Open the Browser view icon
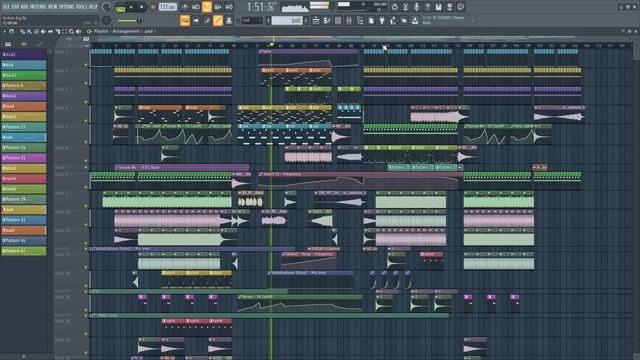This screenshot has width=640, height=360. click(360, 20)
